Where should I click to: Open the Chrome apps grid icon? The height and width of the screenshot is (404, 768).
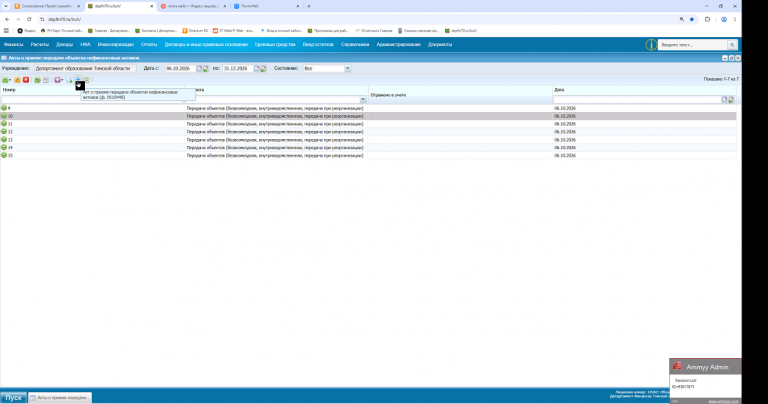[x=6, y=30]
